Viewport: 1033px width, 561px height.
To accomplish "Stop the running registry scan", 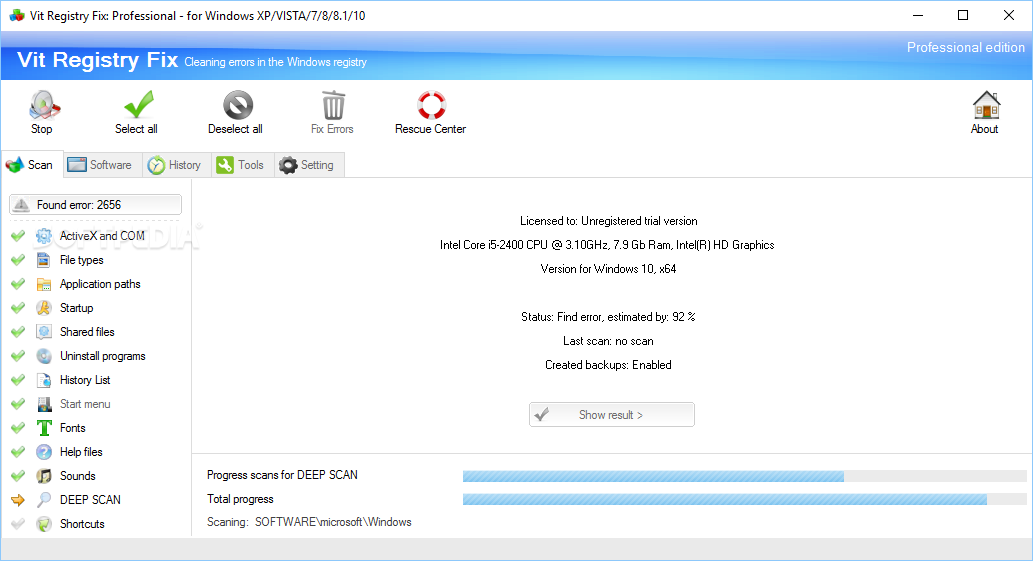I will click(x=43, y=113).
